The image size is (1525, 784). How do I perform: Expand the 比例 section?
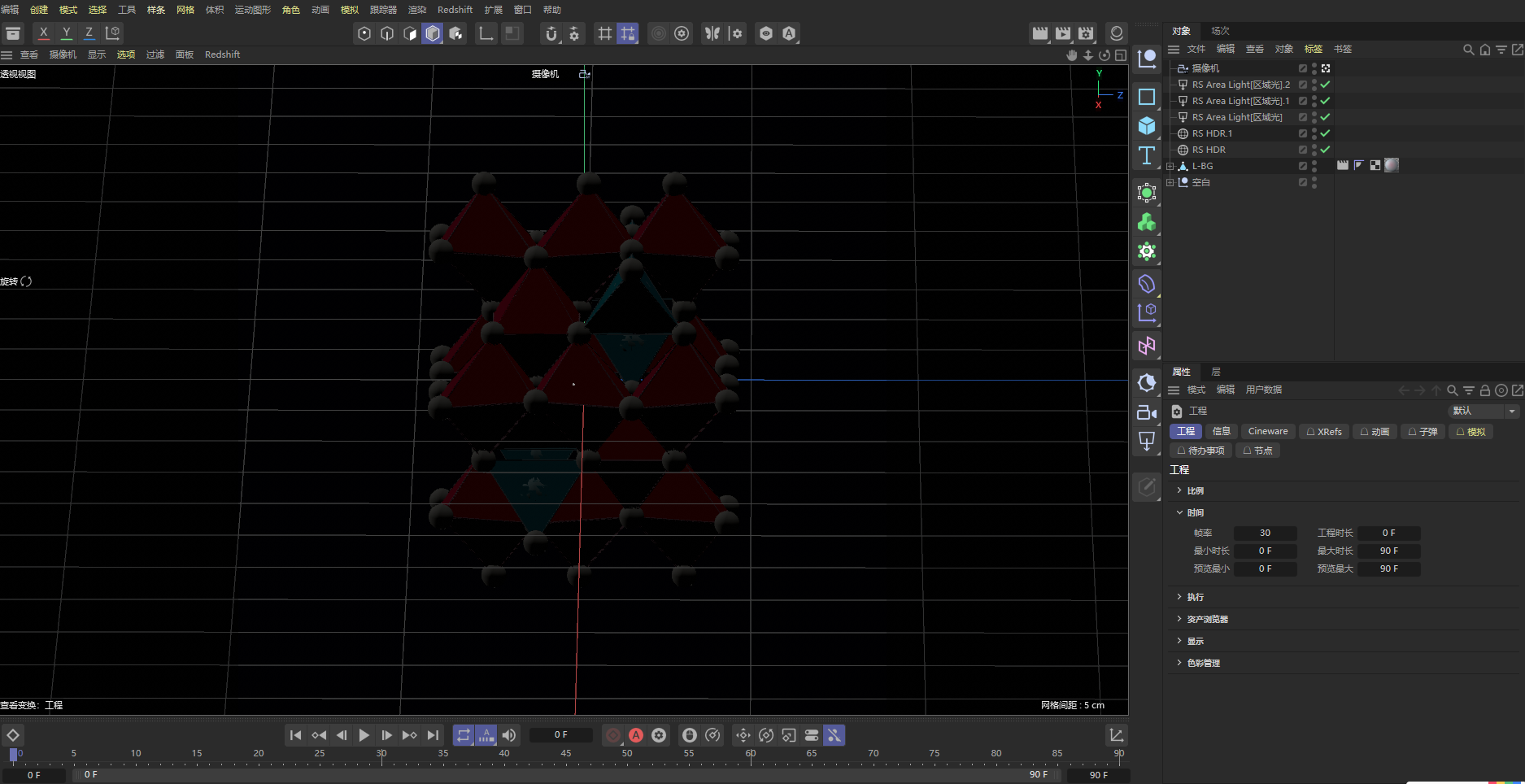1179,490
